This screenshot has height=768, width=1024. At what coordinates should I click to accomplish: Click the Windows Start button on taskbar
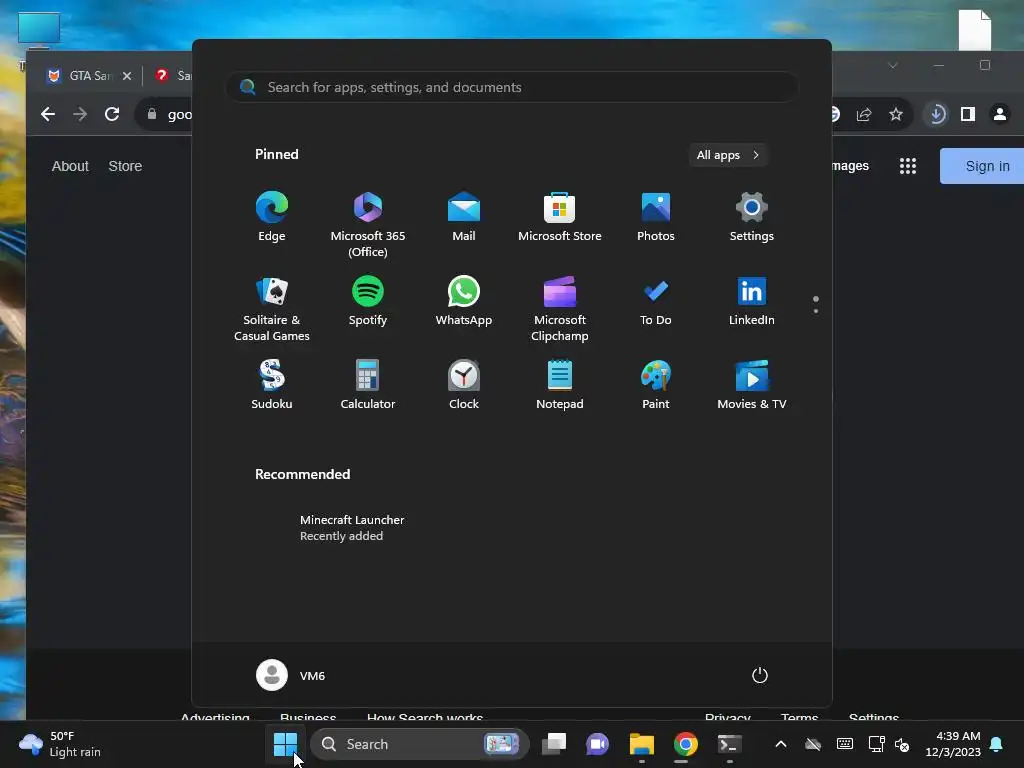(x=285, y=744)
